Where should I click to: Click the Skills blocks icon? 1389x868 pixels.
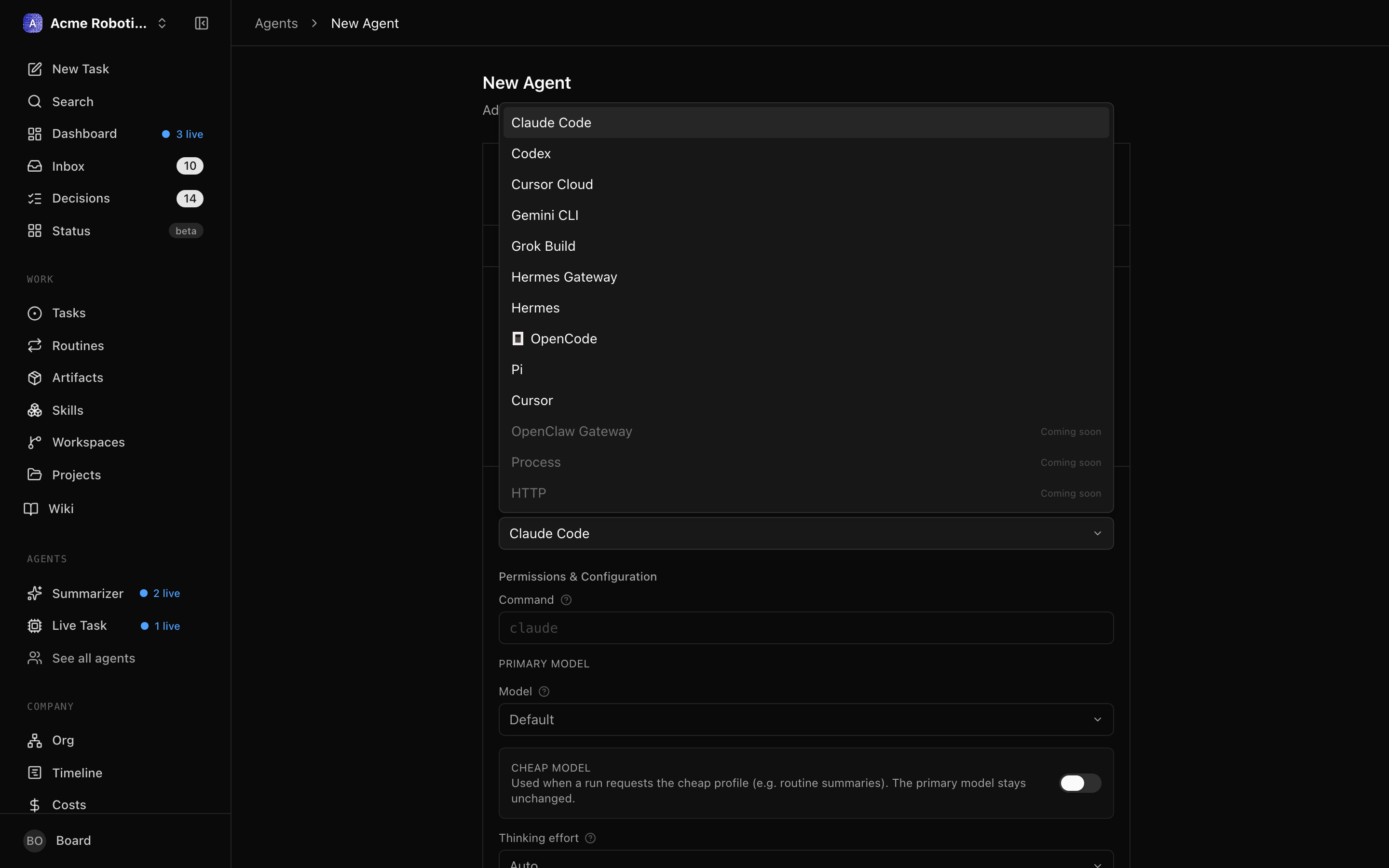(34, 410)
